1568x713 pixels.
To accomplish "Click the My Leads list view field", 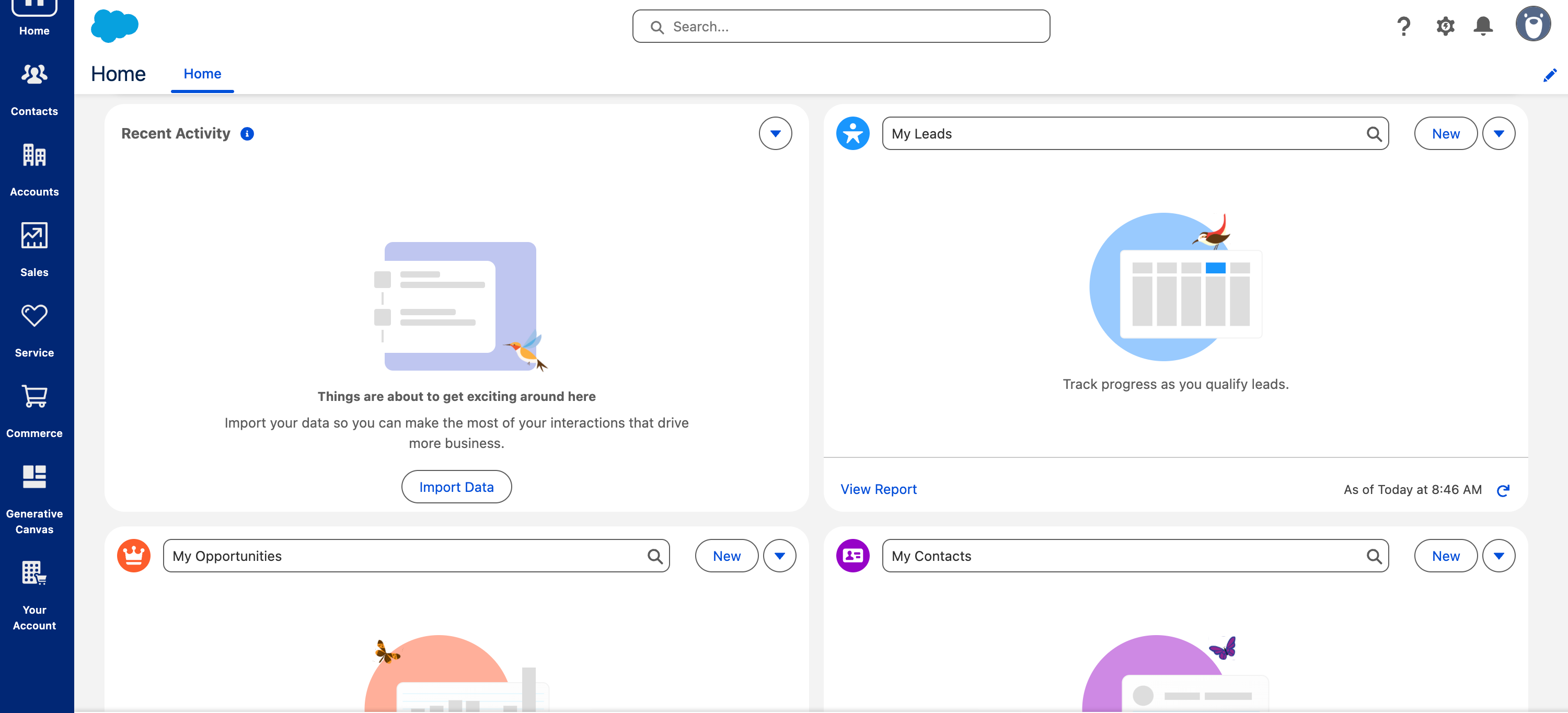I will coord(1135,133).
